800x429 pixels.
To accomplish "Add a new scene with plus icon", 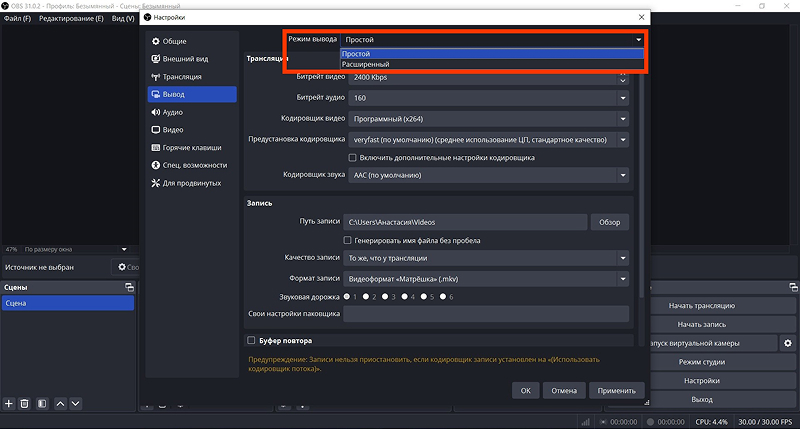I will click(9, 403).
